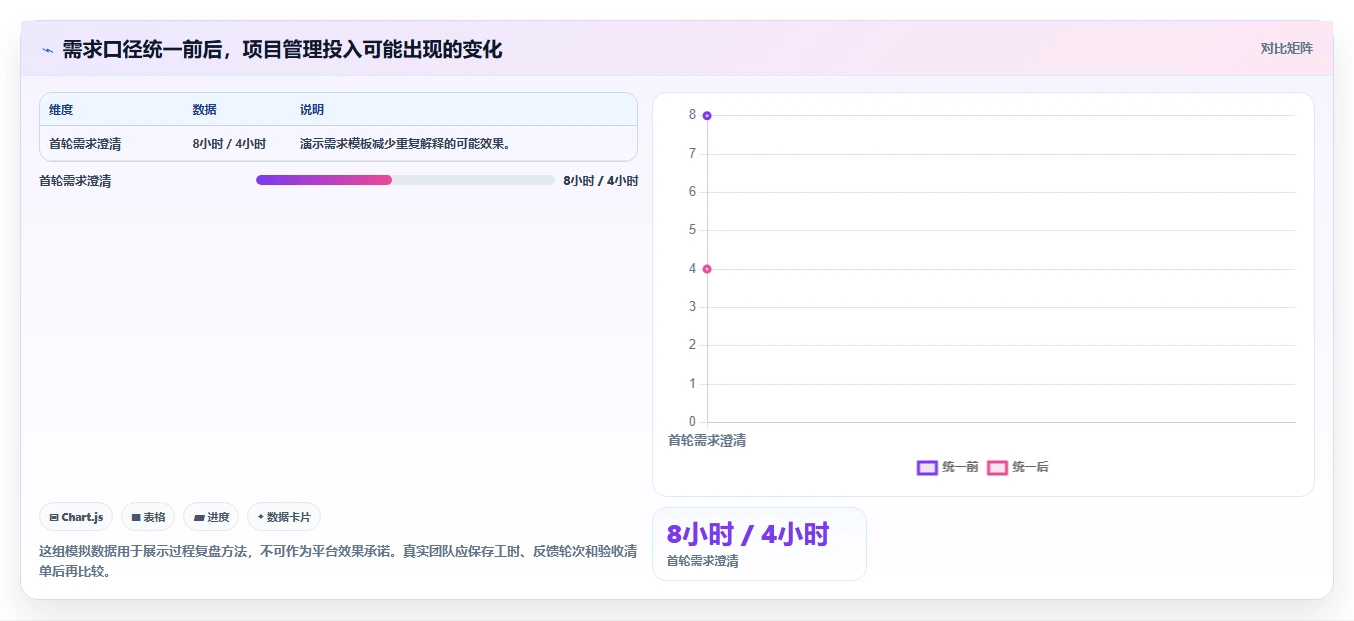This screenshot has height=621, width=1354.
Task: Click the purple 统一前 legend color box
Action: point(927,467)
